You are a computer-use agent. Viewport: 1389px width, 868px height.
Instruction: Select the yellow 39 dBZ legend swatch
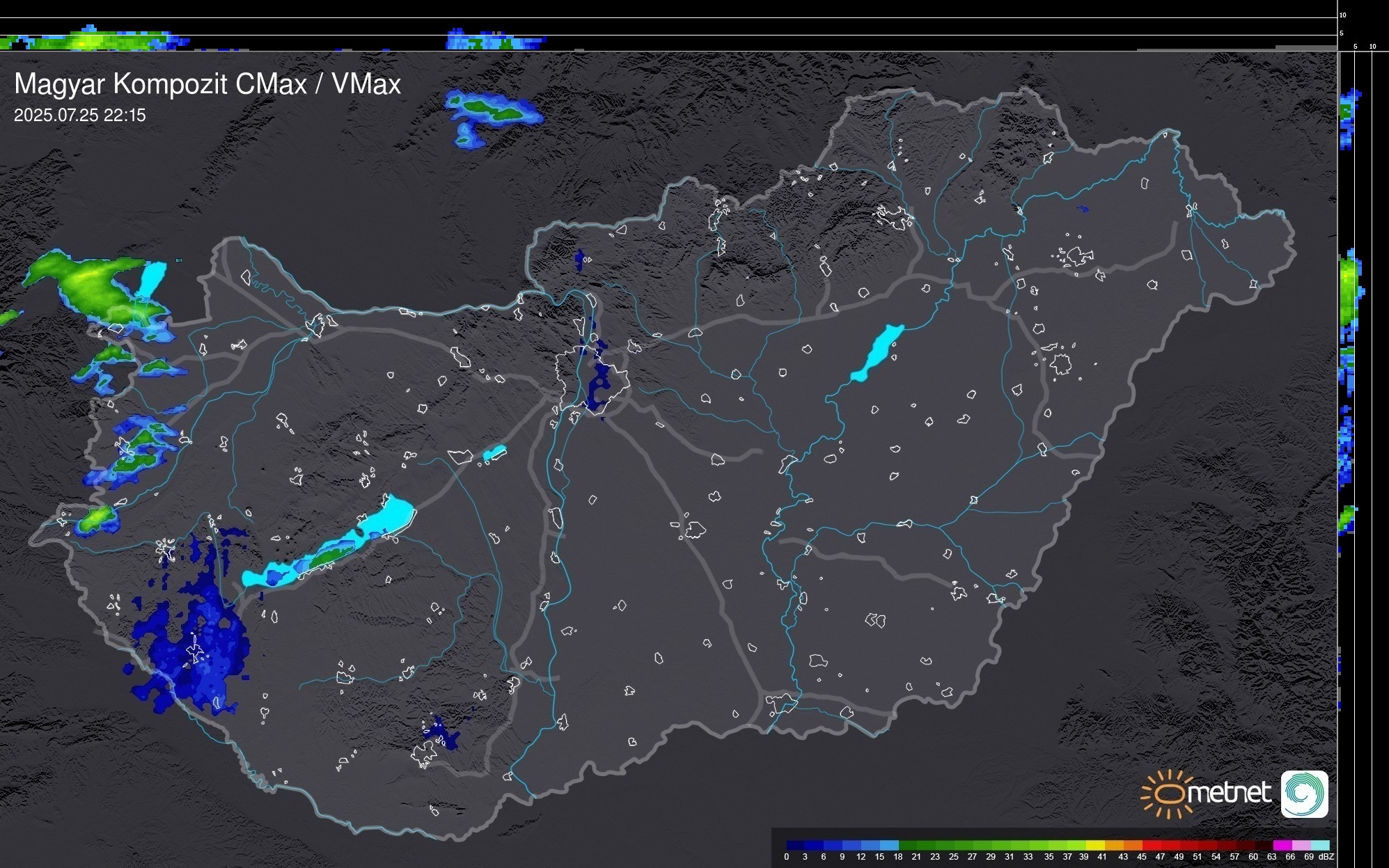pos(1094,845)
